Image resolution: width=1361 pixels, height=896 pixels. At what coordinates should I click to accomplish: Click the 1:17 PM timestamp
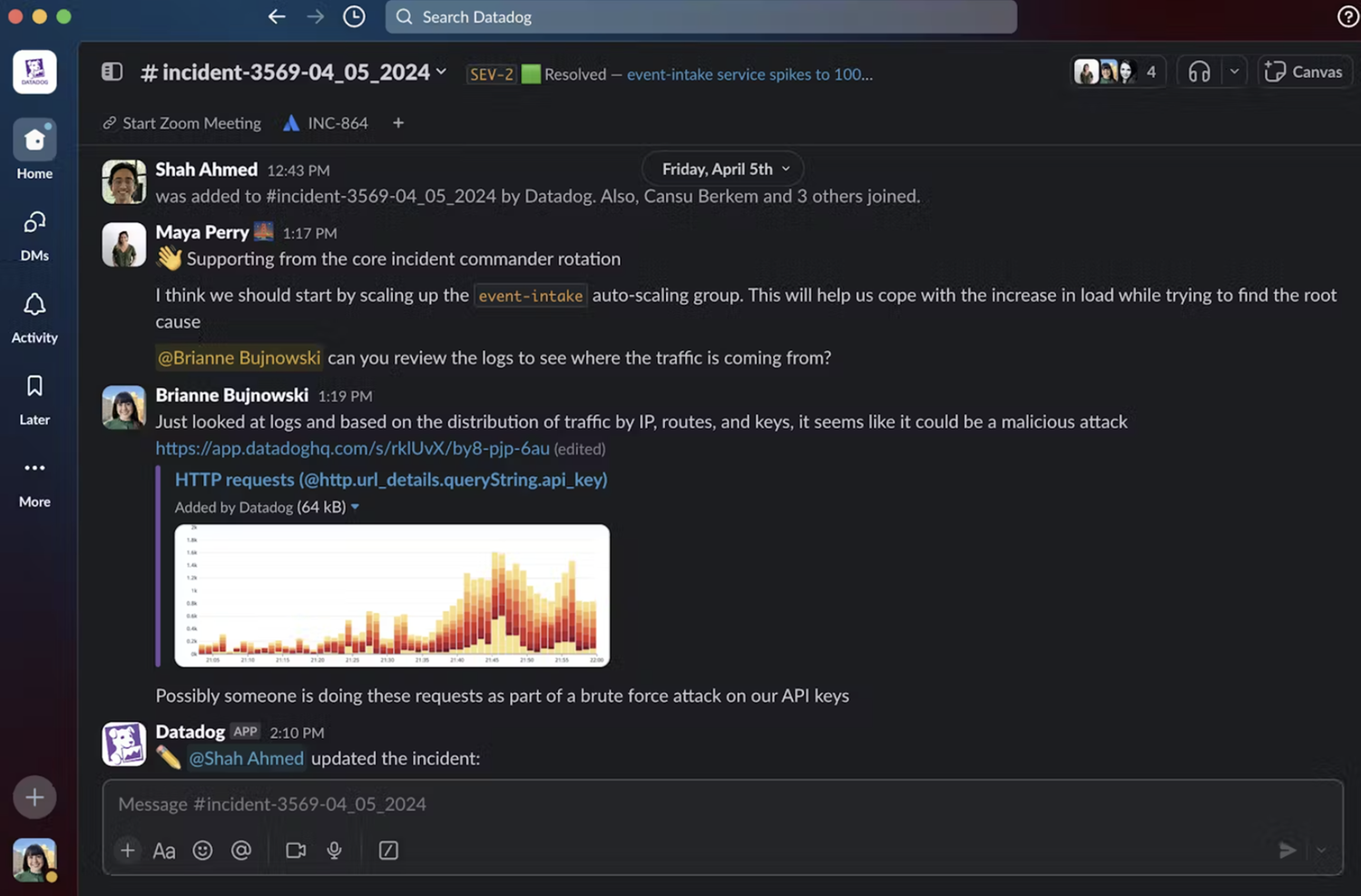click(309, 233)
